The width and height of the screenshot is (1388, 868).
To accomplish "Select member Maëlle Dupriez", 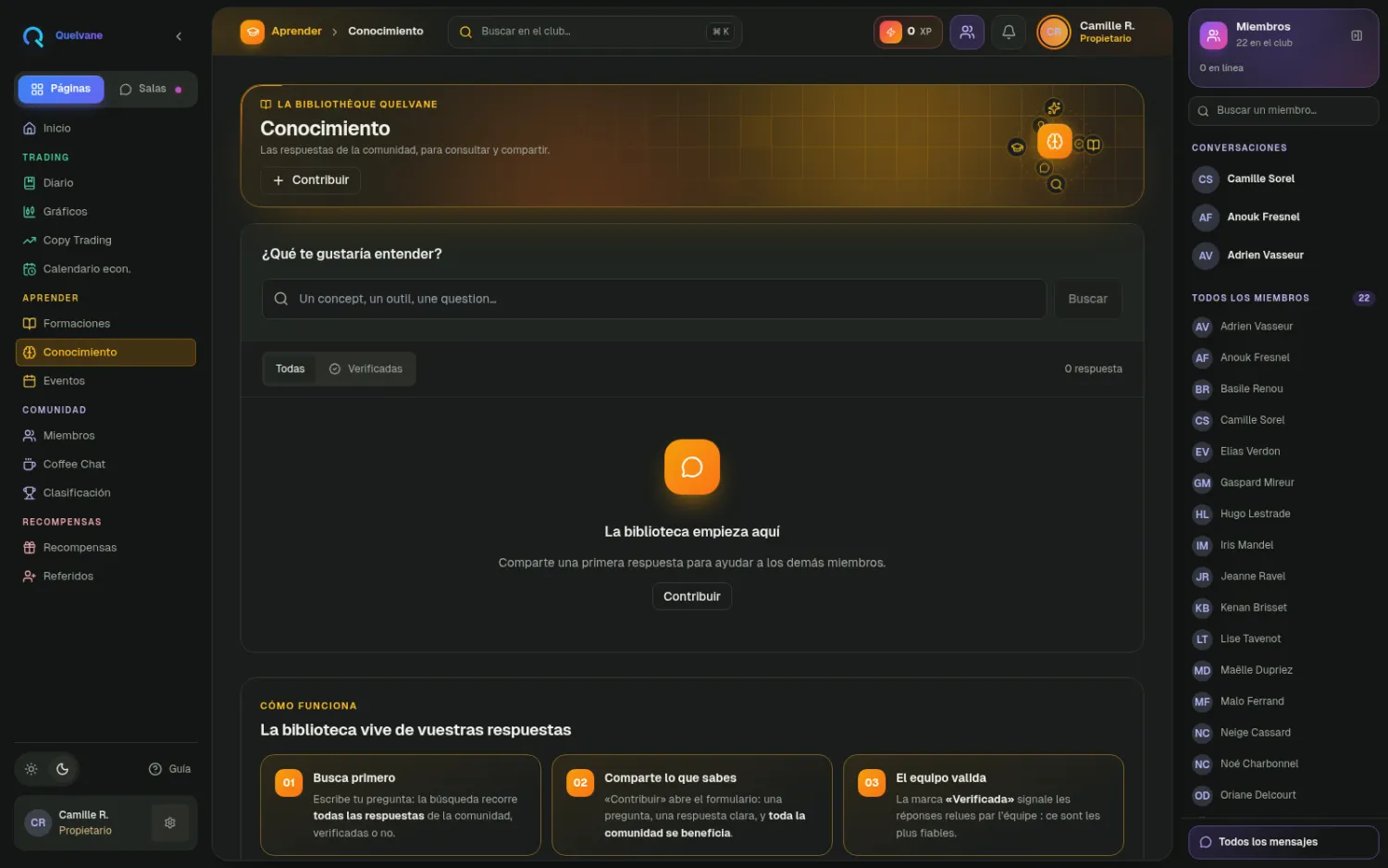I will [x=1283, y=671].
